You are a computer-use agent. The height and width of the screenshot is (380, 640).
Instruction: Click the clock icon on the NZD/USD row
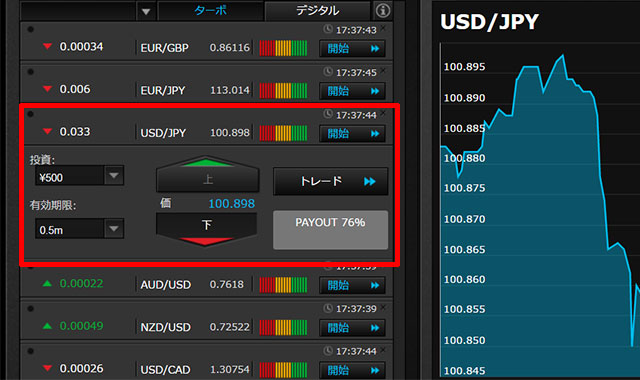(x=328, y=308)
